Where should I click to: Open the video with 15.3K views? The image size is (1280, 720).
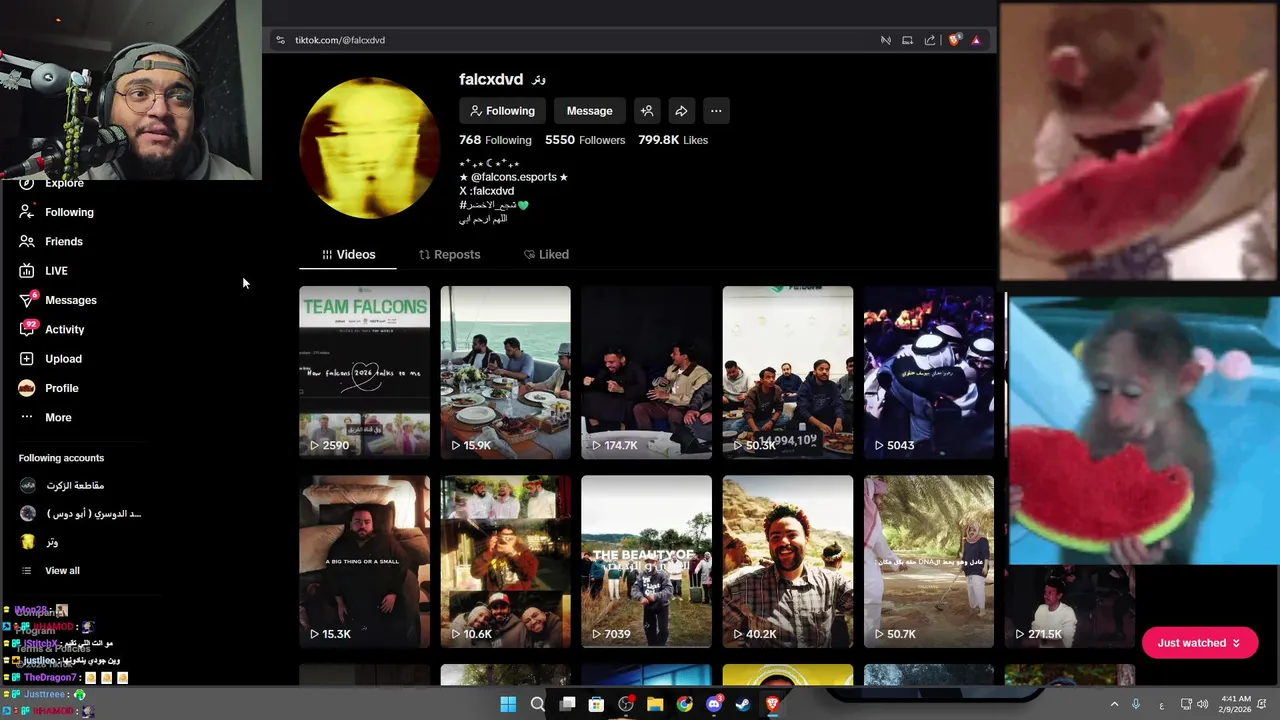pos(364,561)
